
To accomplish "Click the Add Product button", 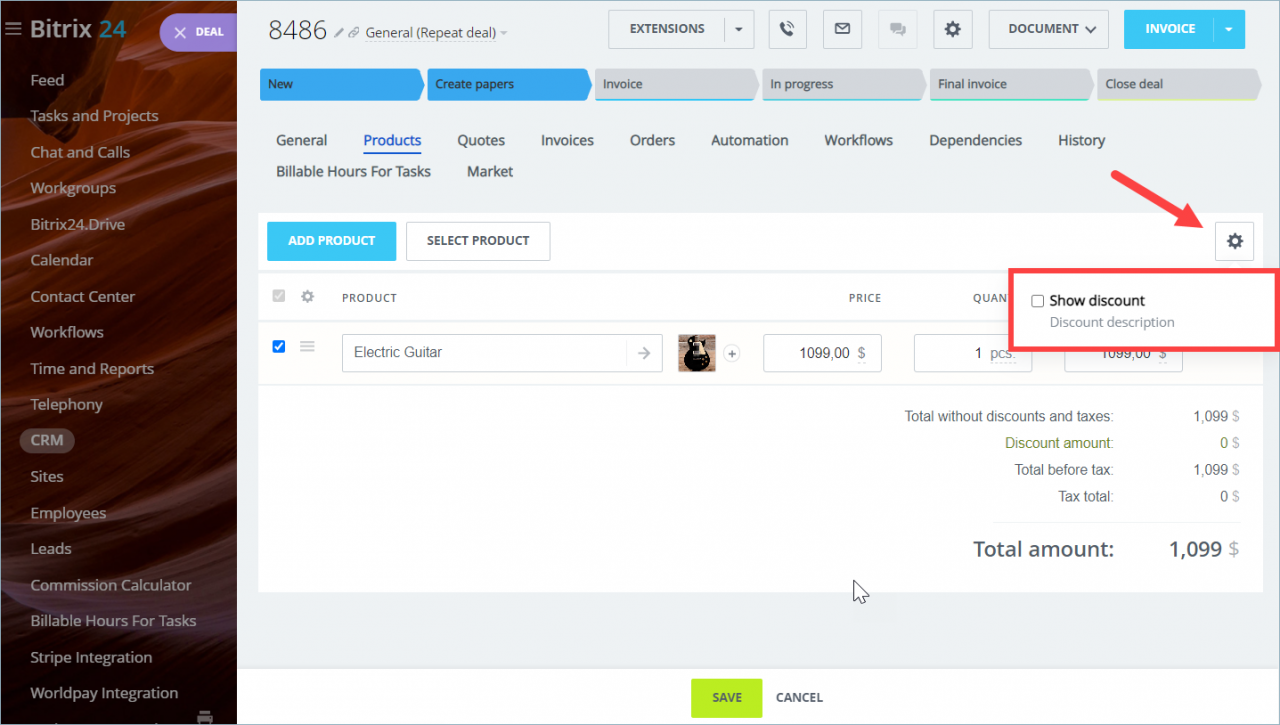I will tap(331, 241).
